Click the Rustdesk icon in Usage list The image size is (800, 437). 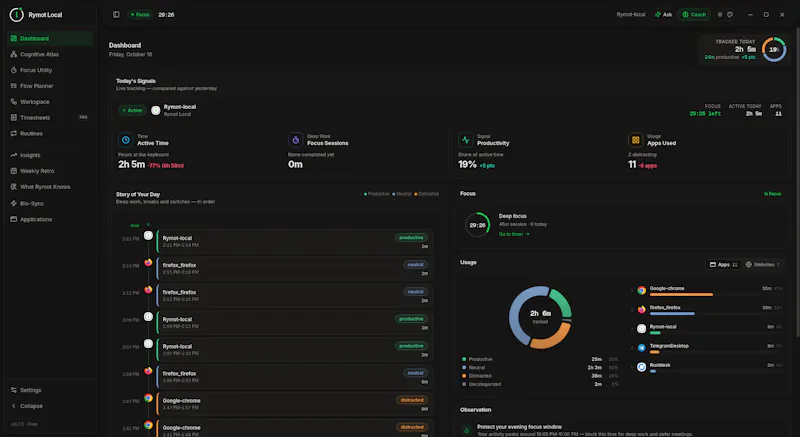[641, 367]
